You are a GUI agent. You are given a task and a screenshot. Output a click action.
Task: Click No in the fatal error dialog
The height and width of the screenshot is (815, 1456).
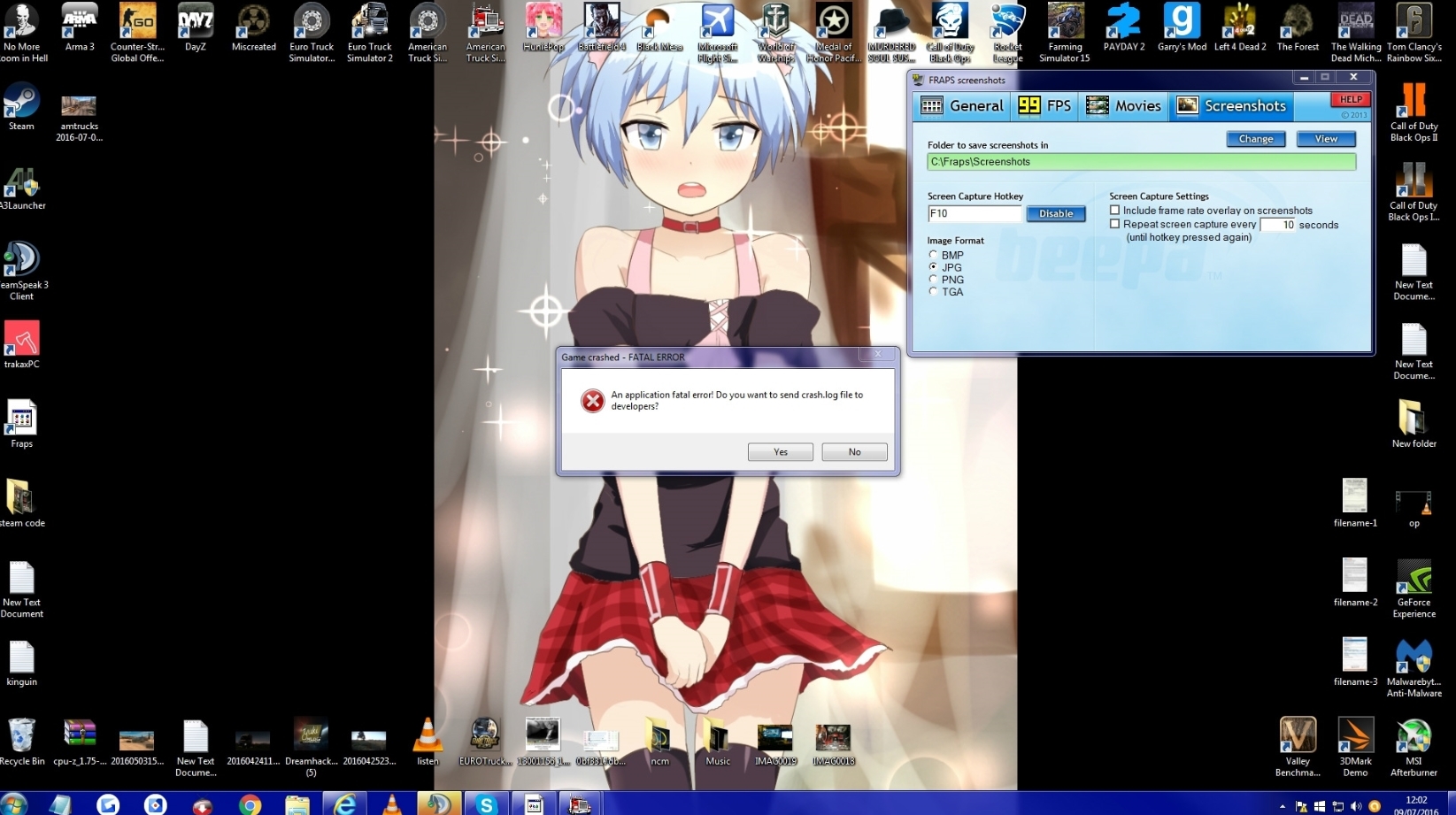854,452
